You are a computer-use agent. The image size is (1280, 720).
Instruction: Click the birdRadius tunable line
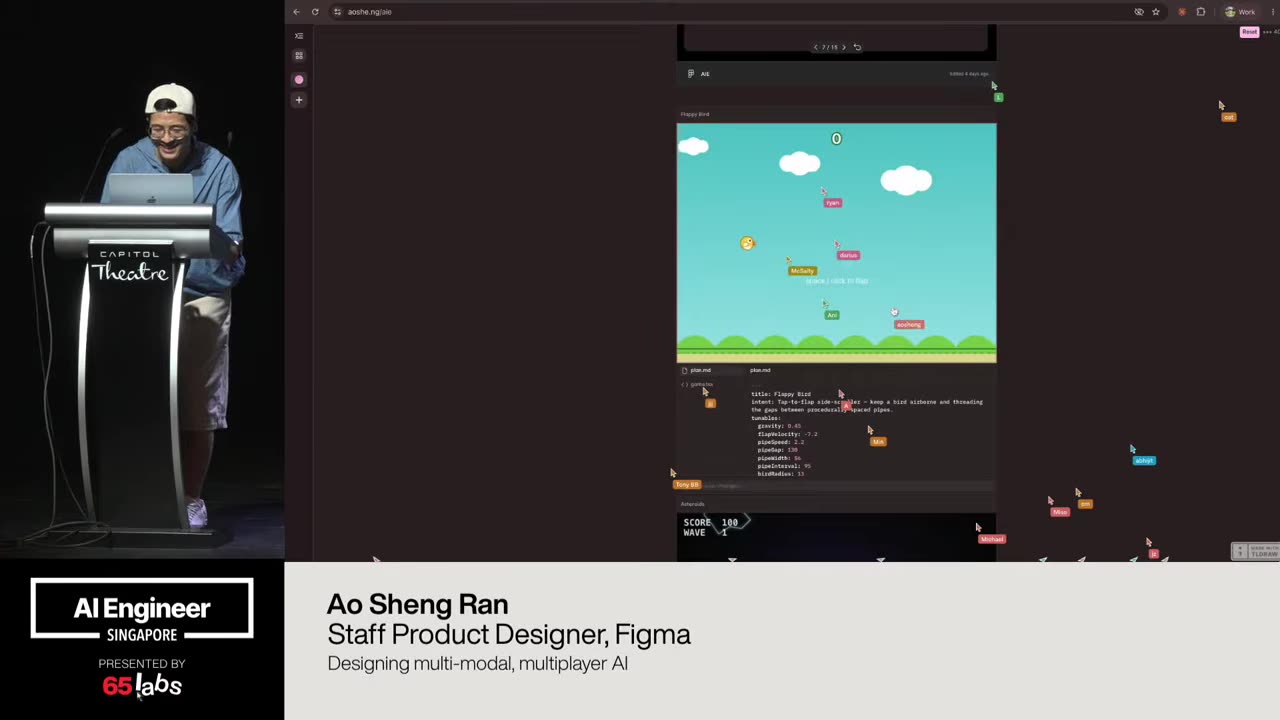[x=781, y=474]
